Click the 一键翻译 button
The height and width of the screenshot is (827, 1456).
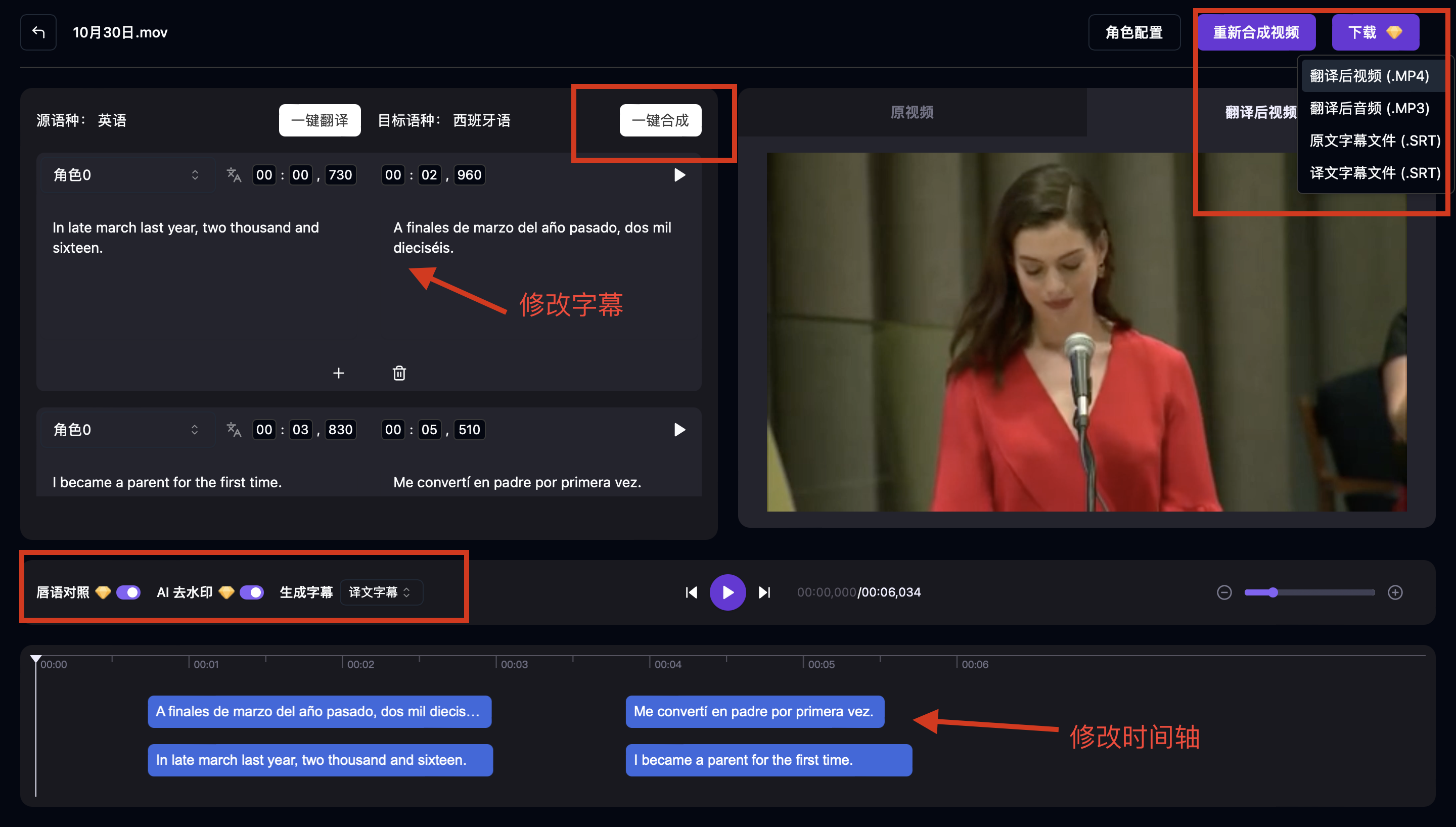pyautogui.click(x=320, y=120)
